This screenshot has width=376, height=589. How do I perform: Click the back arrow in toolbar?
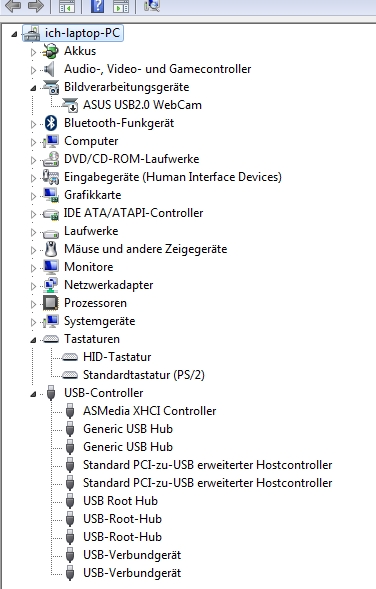(13, 6)
